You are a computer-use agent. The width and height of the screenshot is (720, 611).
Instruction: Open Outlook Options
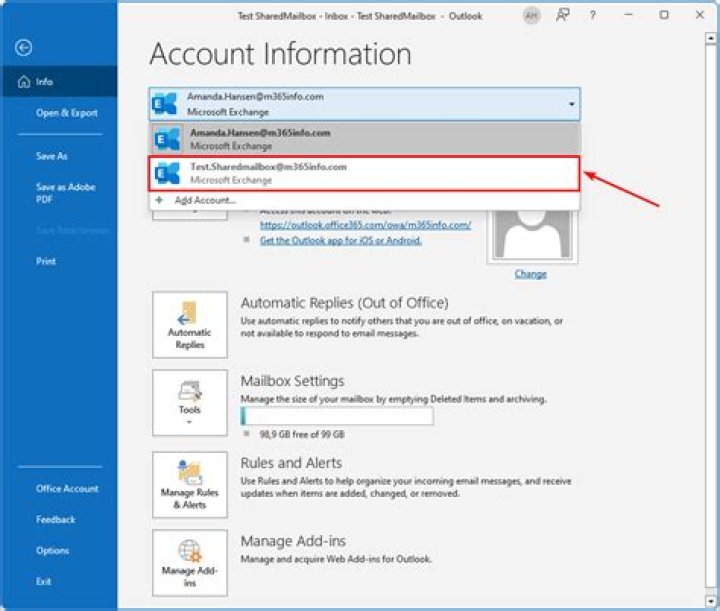coord(52,550)
